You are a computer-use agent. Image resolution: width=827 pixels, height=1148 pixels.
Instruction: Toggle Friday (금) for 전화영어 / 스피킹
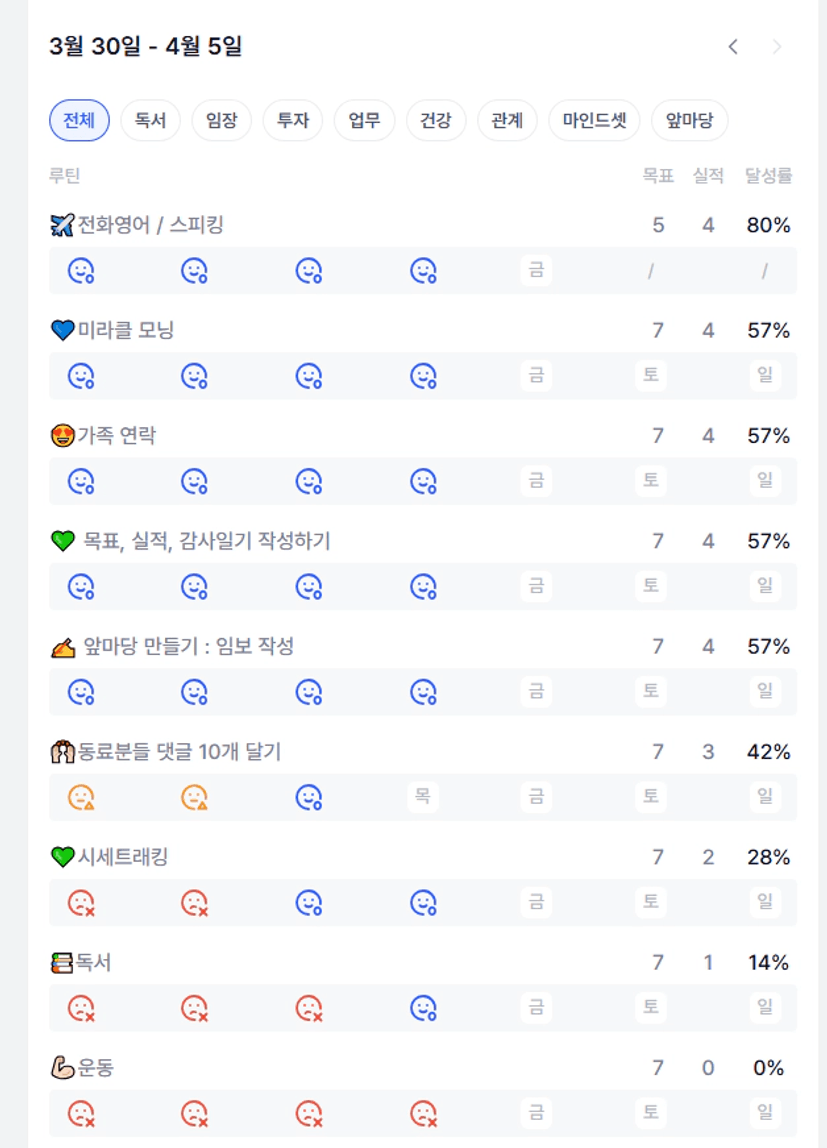[536, 270]
